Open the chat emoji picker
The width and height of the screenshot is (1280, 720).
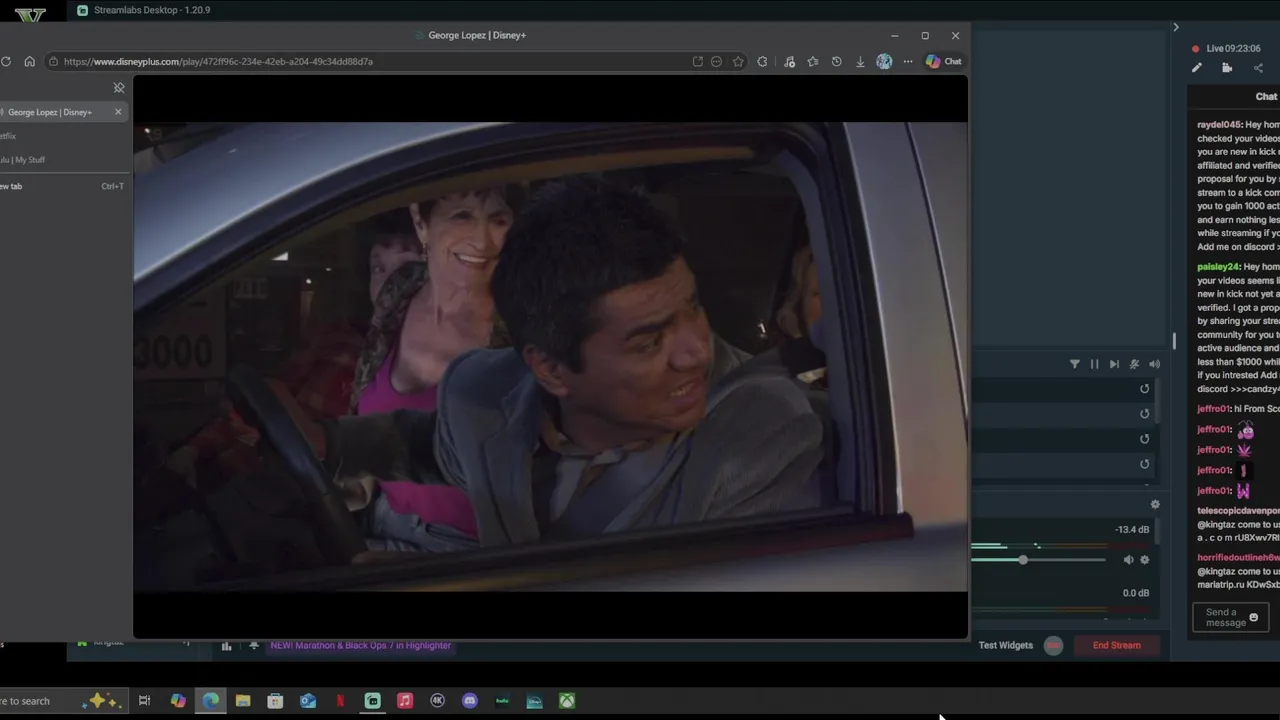coord(1253,617)
